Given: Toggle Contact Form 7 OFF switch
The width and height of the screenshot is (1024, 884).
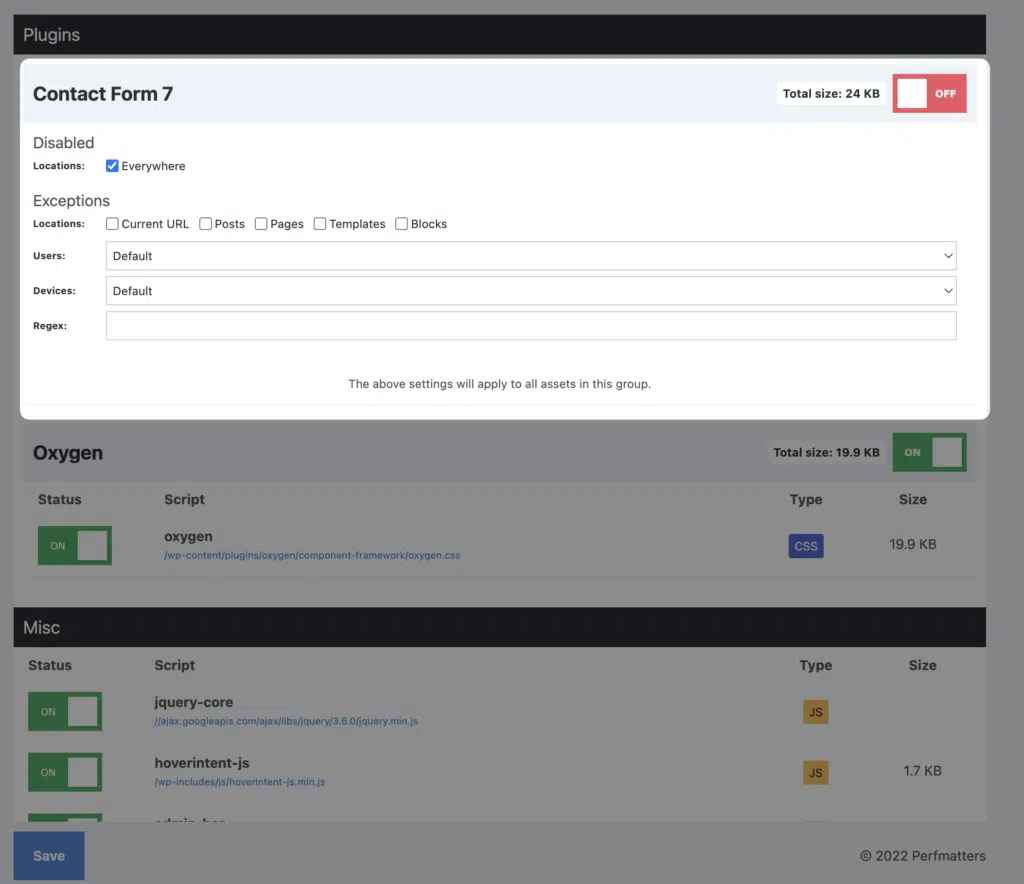Looking at the screenshot, I should click(x=929, y=93).
